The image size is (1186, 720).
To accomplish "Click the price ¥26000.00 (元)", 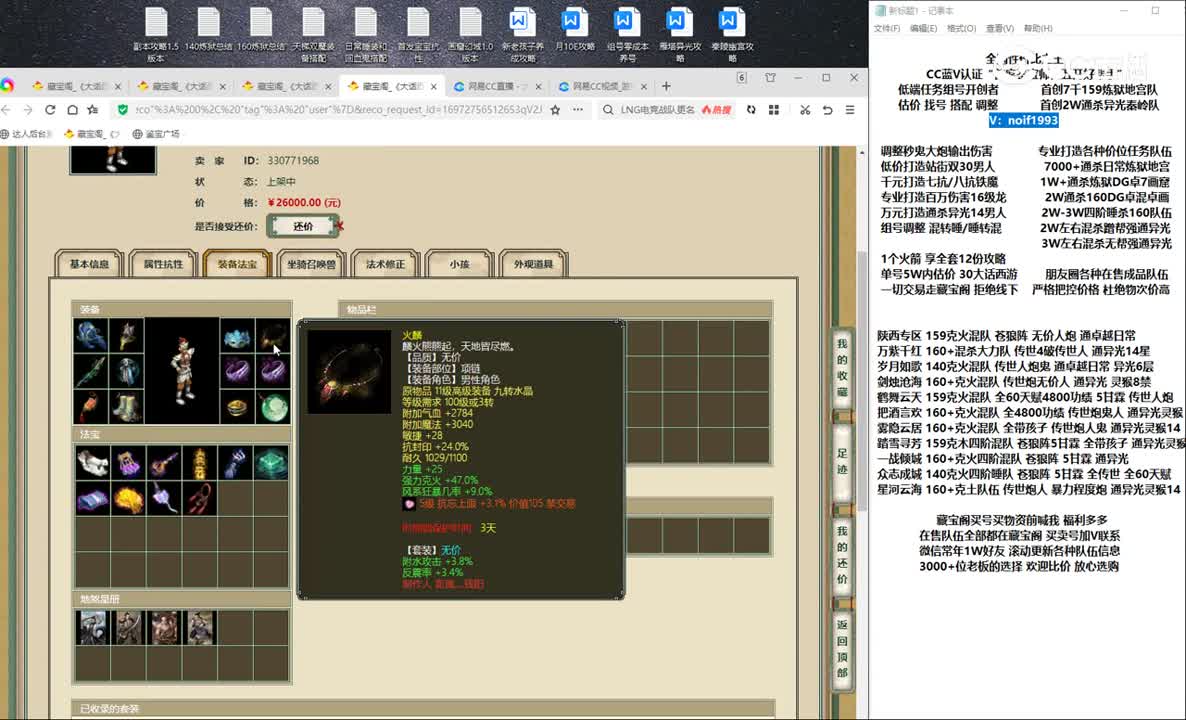I will (304, 203).
